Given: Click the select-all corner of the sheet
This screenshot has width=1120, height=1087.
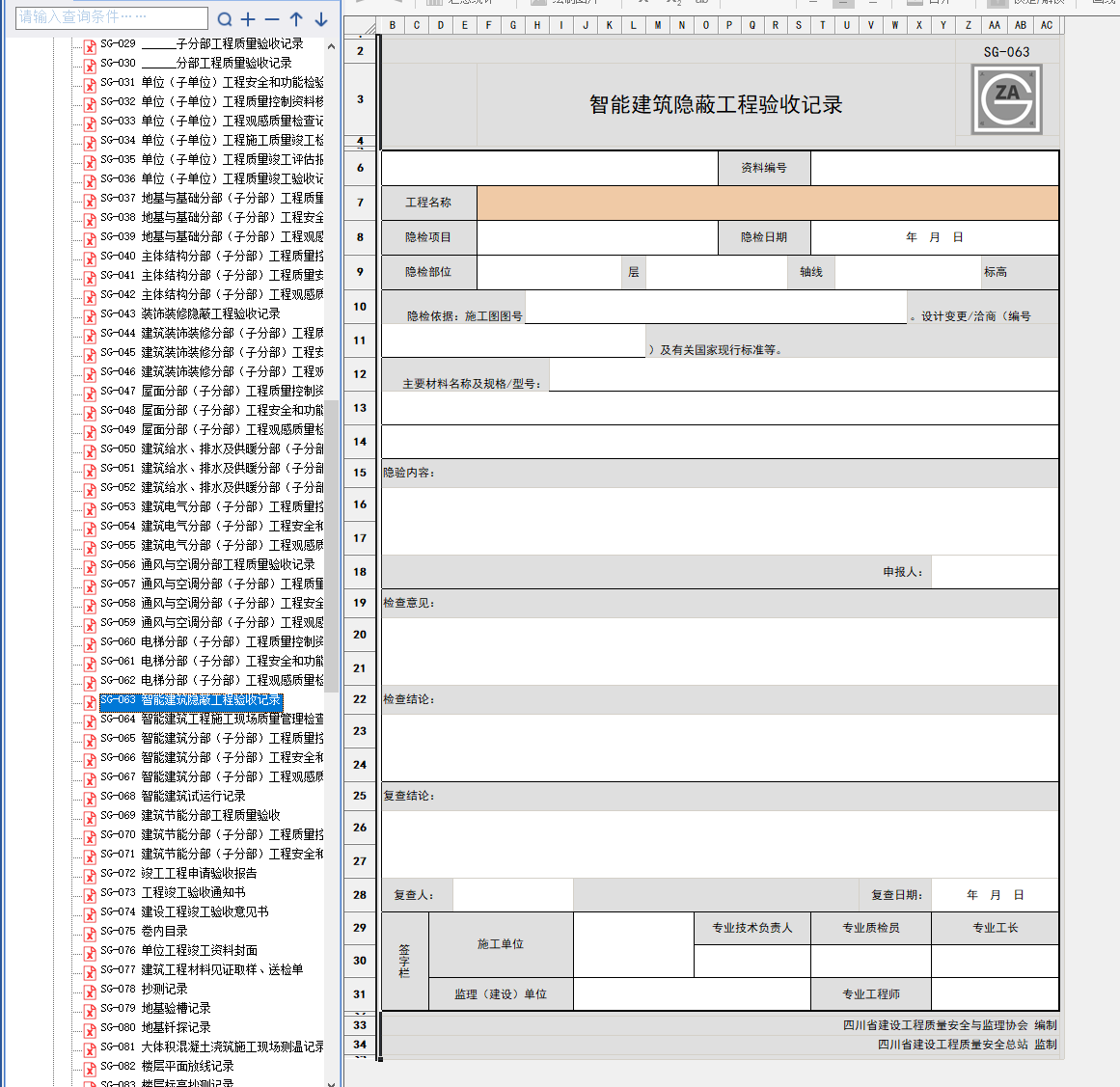Looking at the screenshot, I should pyautogui.click(x=362, y=26).
